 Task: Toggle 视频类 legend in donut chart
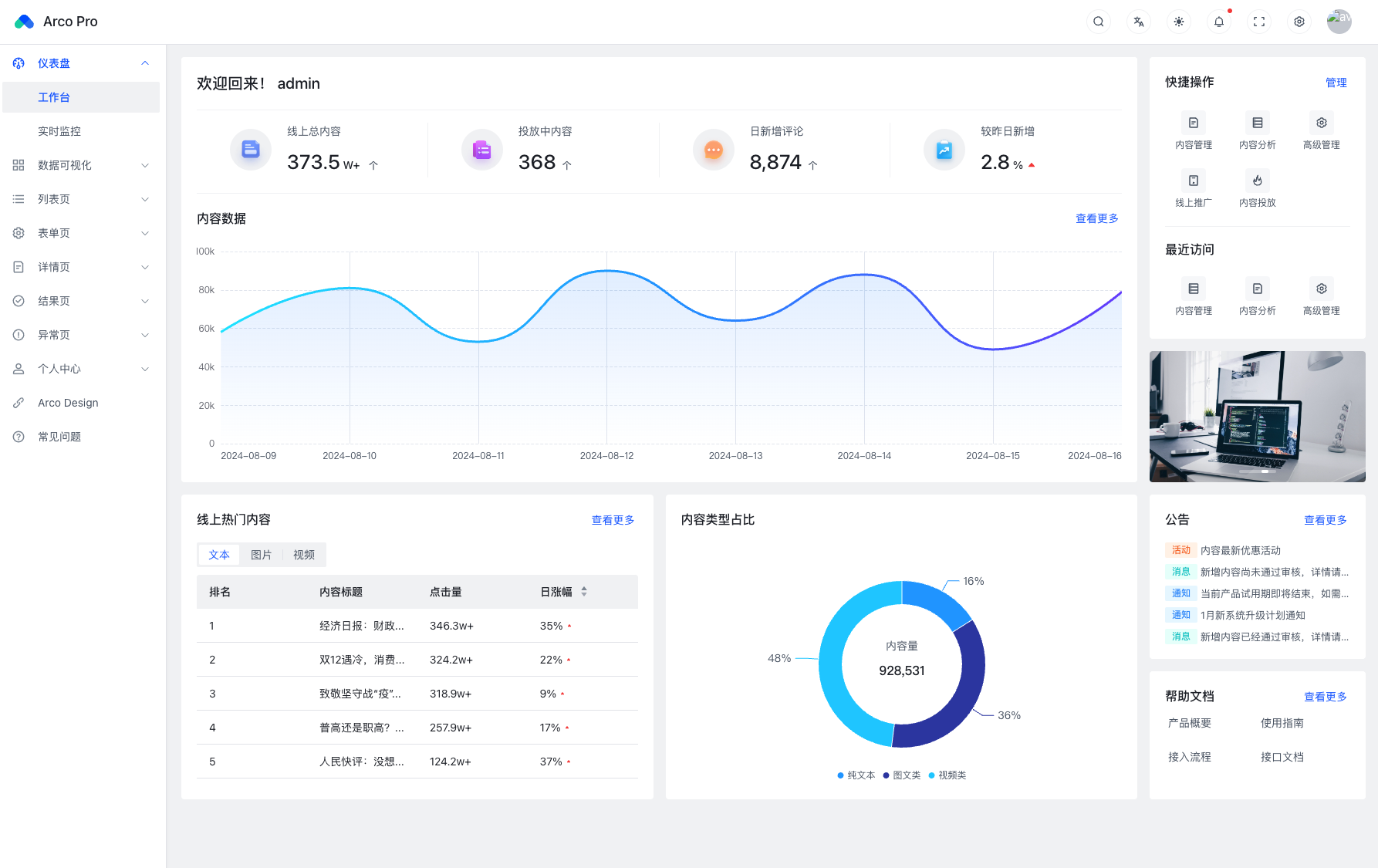tap(947, 775)
